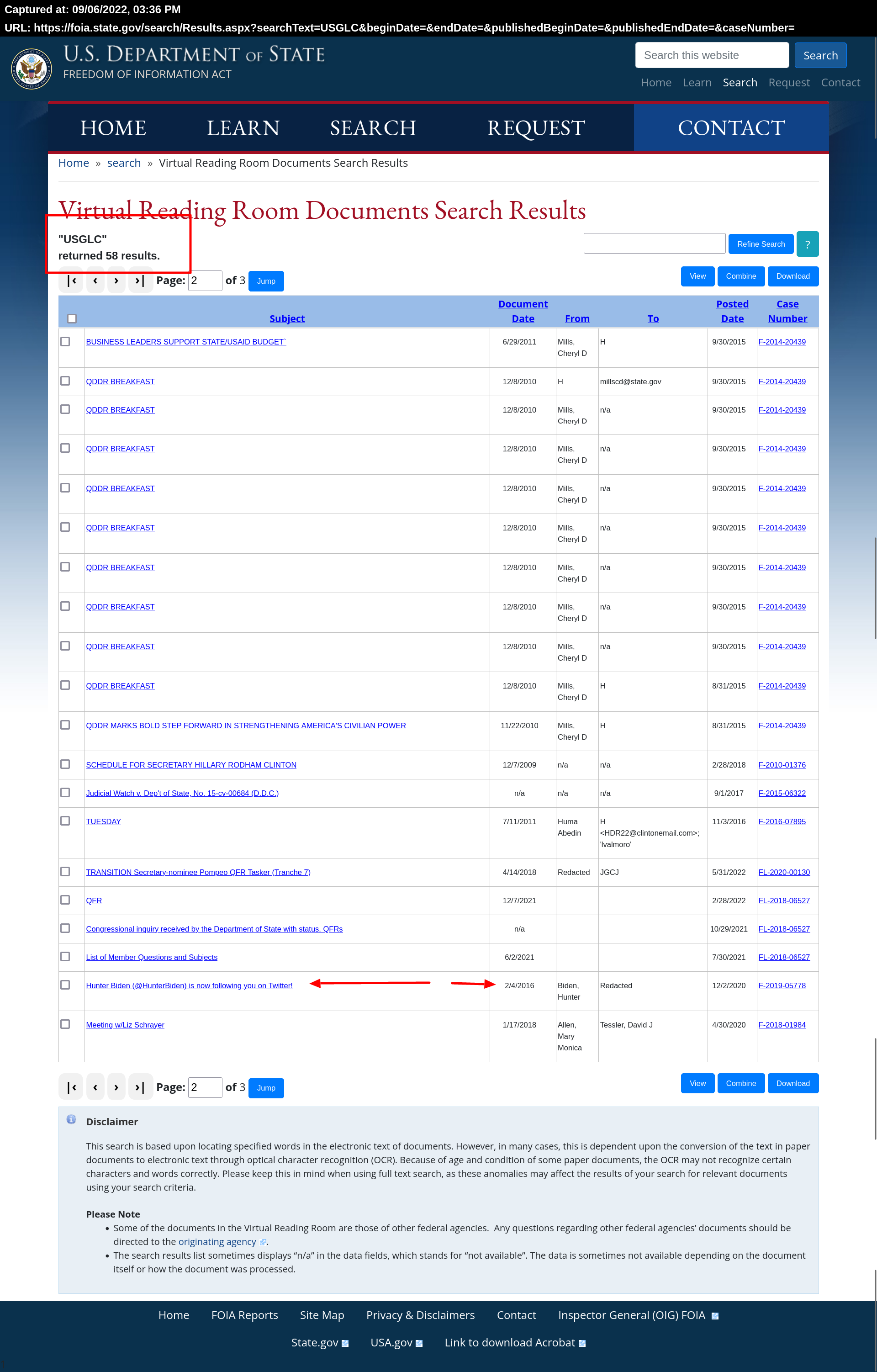Go to last page using bottom pager
The image size is (877, 1372).
point(140,1087)
